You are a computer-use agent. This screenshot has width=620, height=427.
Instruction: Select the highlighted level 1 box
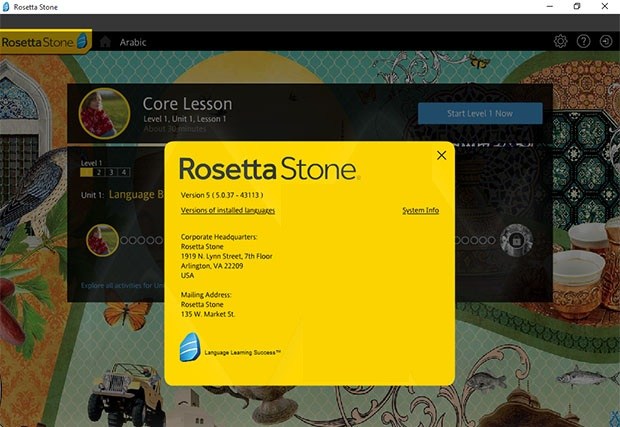pos(86,172)
